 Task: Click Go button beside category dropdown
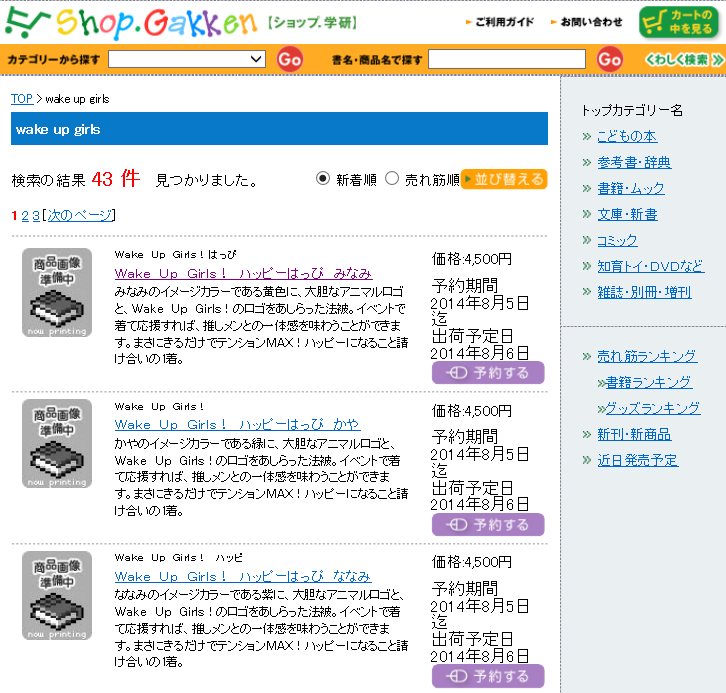point(289,59)
